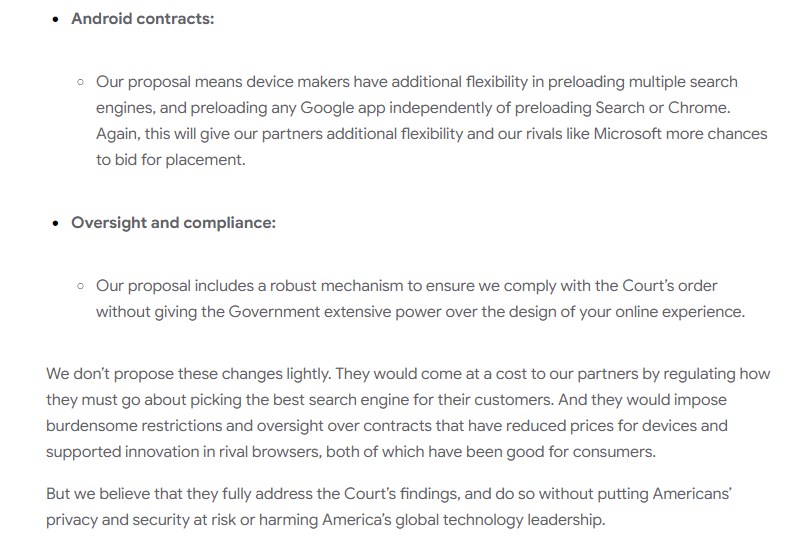Click the bullet dot before "Oversight and compliance"
Screen dimensions: 792x537
click(x=55, y=224)
